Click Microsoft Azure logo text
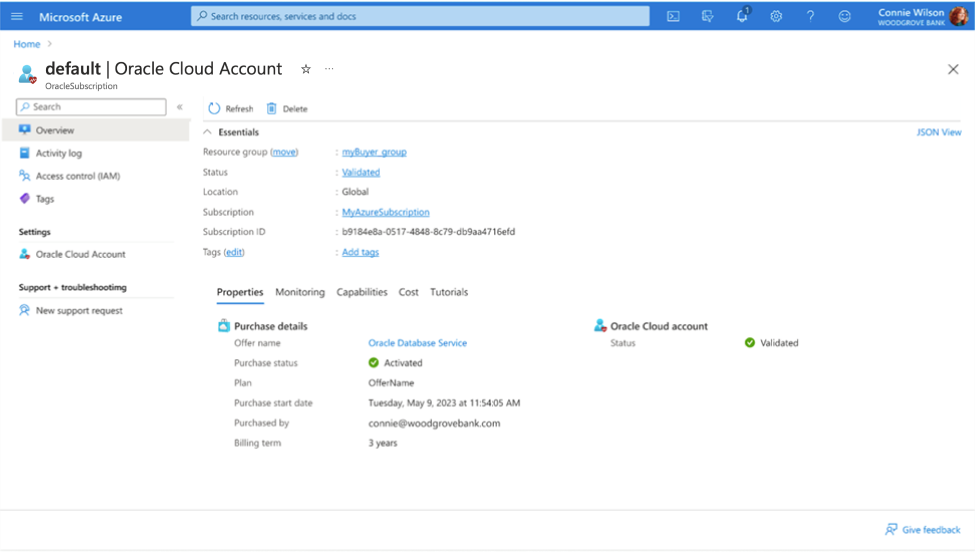 point(80,17)
